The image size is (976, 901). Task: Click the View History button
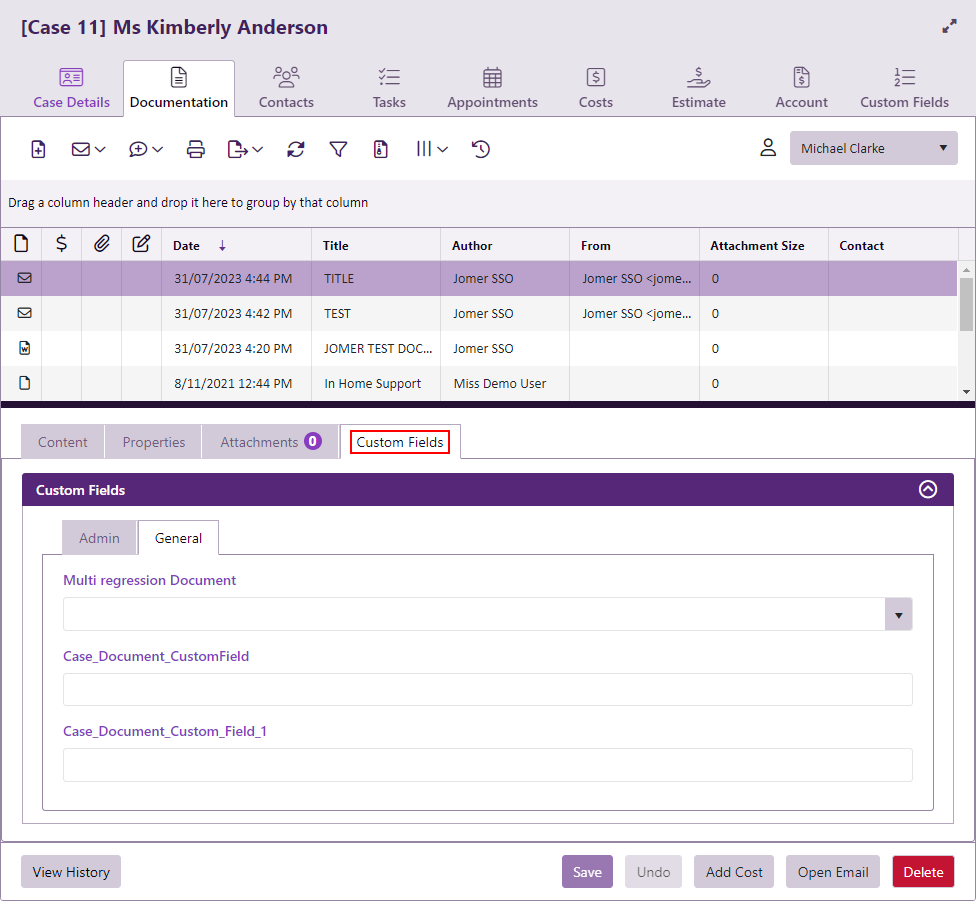(71, 872)
